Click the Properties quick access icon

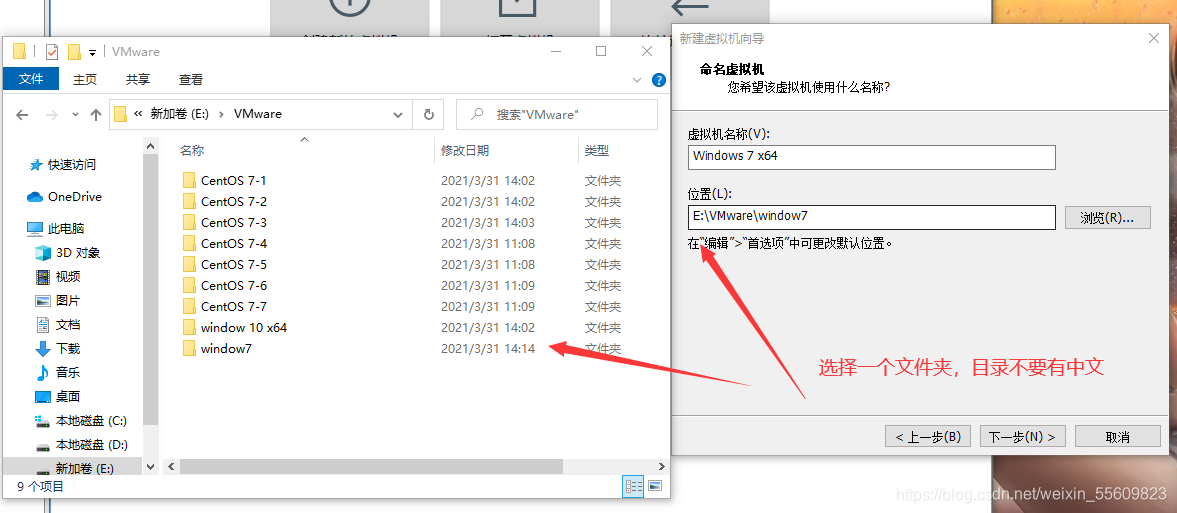(x=52, y=52)
